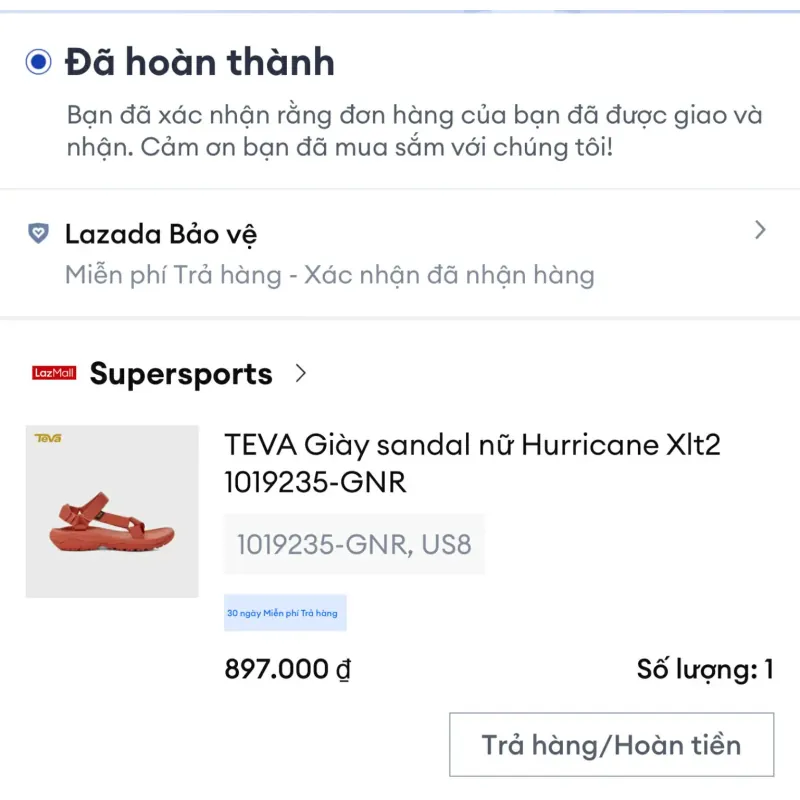Tap the blue shield beside Lazada Bảo vệ
The height and width of the screenshot is (800, 800).
click(38, 234)
